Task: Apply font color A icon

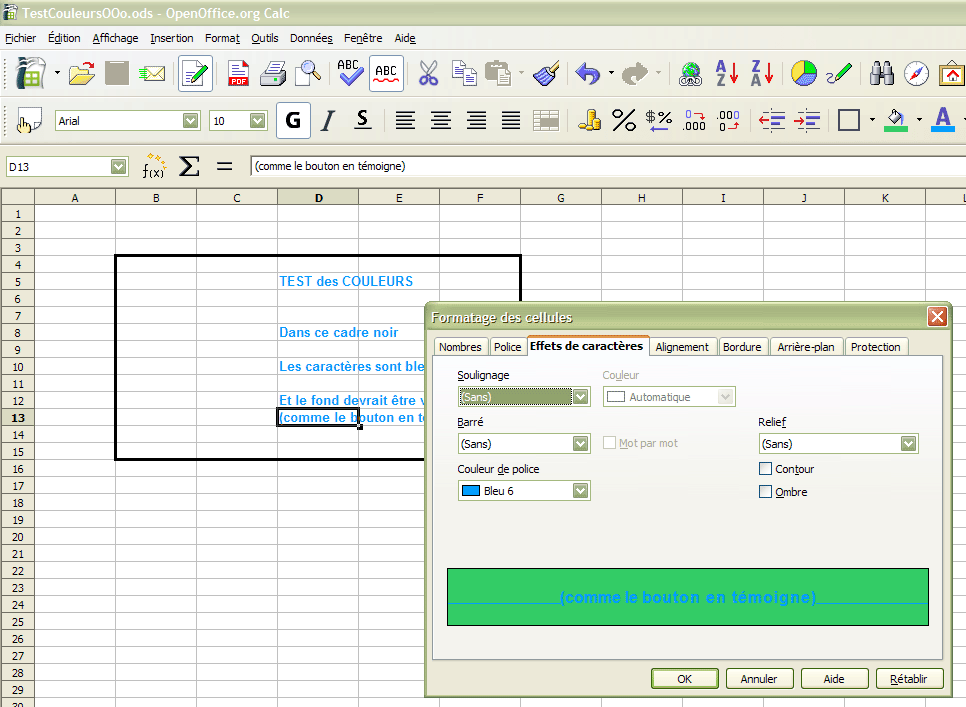Action: click(943, 119)
